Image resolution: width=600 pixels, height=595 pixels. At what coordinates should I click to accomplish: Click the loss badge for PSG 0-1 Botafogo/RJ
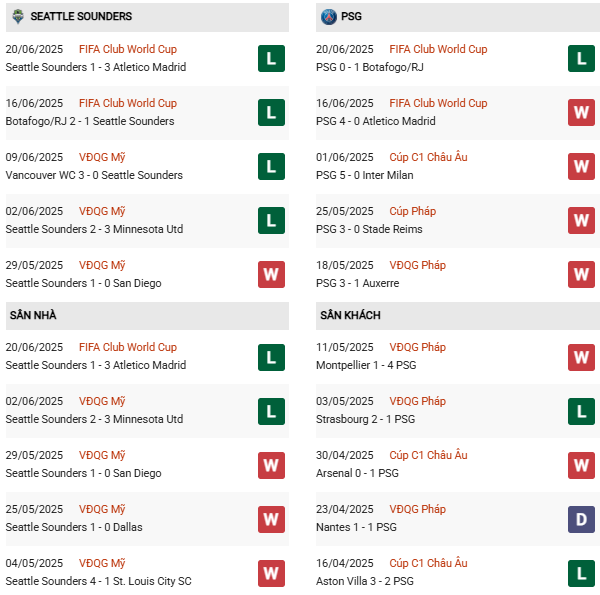click(x=581, y=58)
